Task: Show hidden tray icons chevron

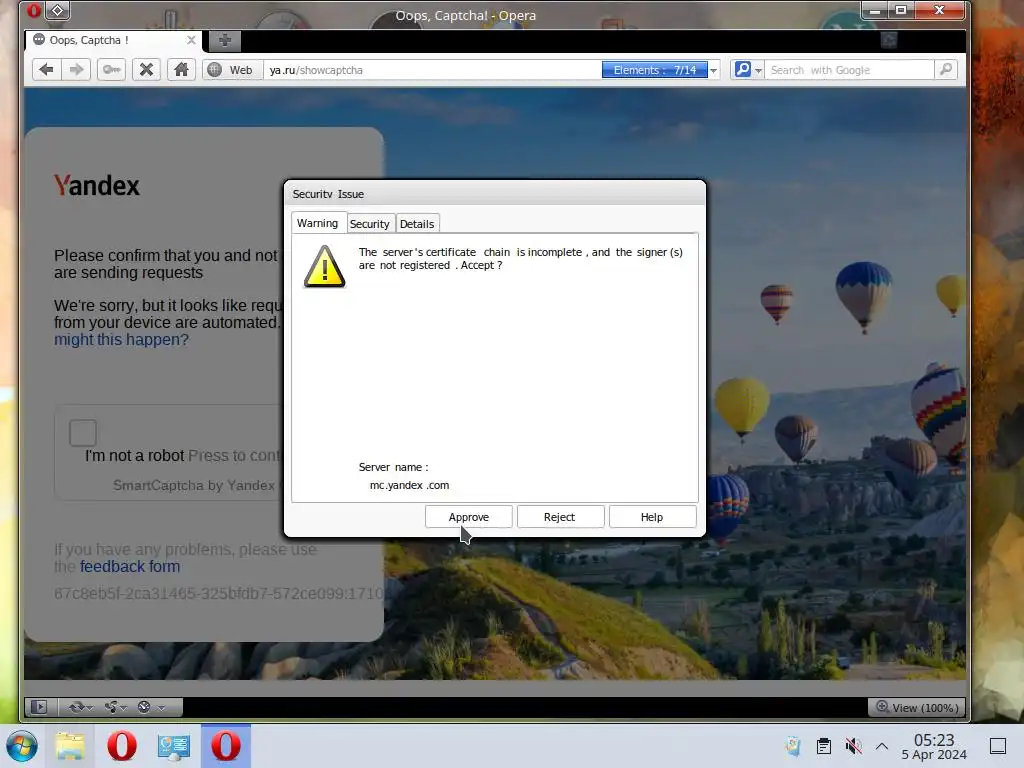Action: coord(882,746)
